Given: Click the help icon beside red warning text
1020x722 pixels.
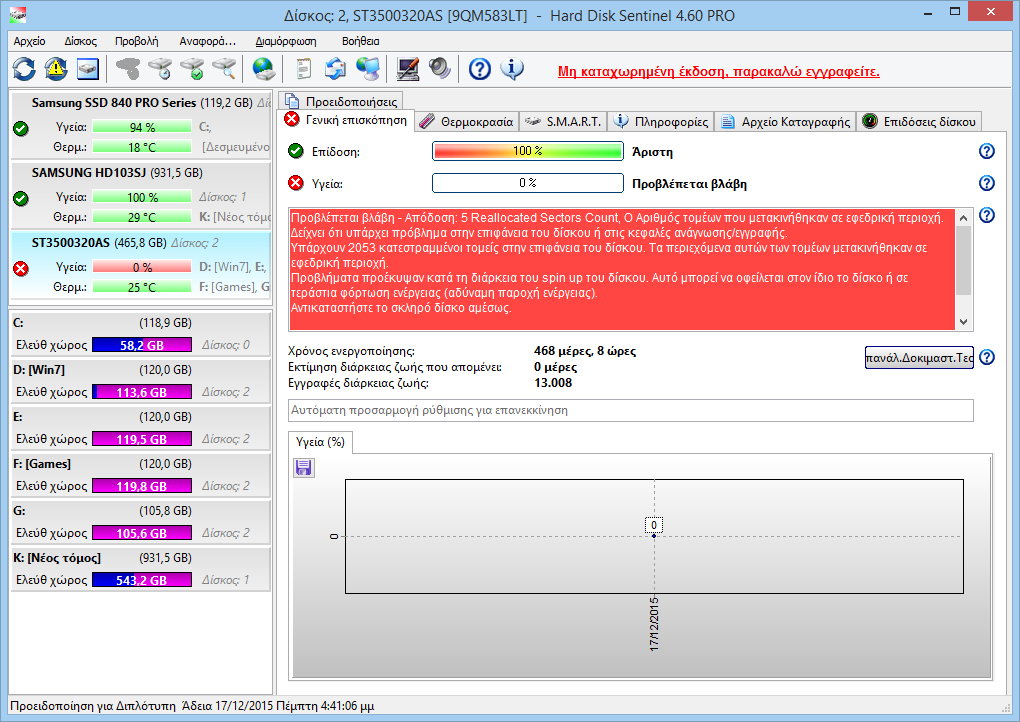Looking at the screenshot, I should tap(987, 215).
